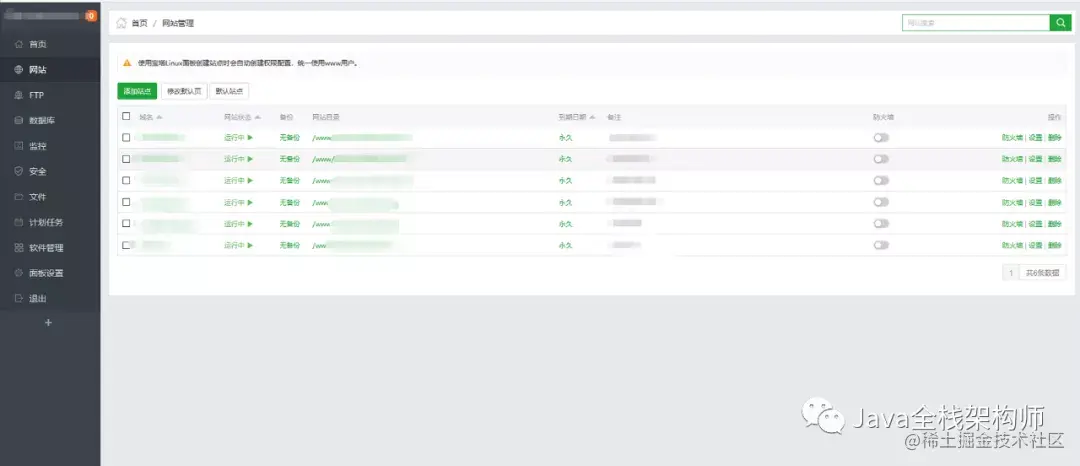1080x466 pixels.
Task: Tick the select-all checkbox in table header
Action: point(126,116)
